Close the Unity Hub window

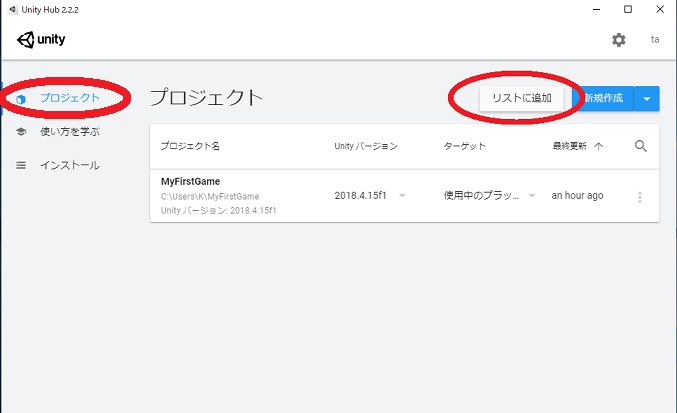[660, 9]
